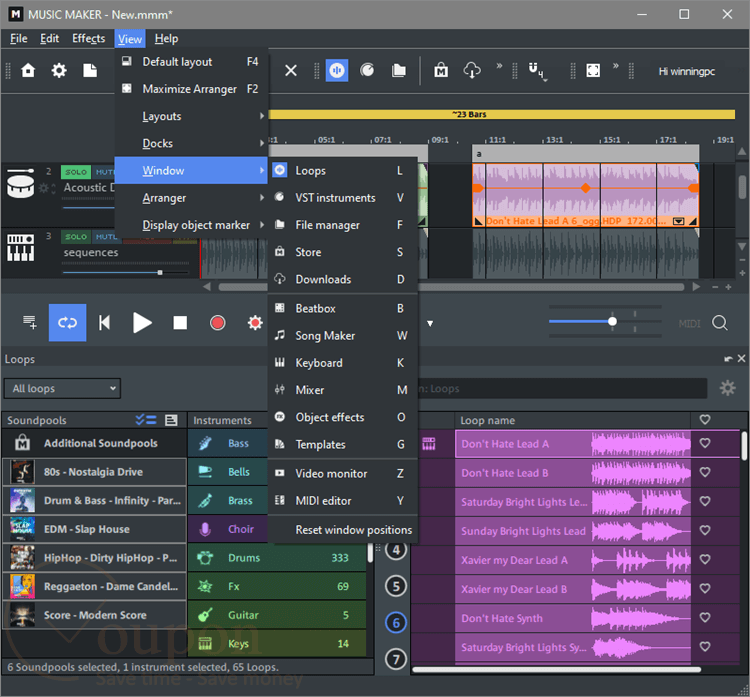Open Song Maker from Window submenu
Image resolution: width=750 pixels, height=697 pixels.
[x=343, y=336]
